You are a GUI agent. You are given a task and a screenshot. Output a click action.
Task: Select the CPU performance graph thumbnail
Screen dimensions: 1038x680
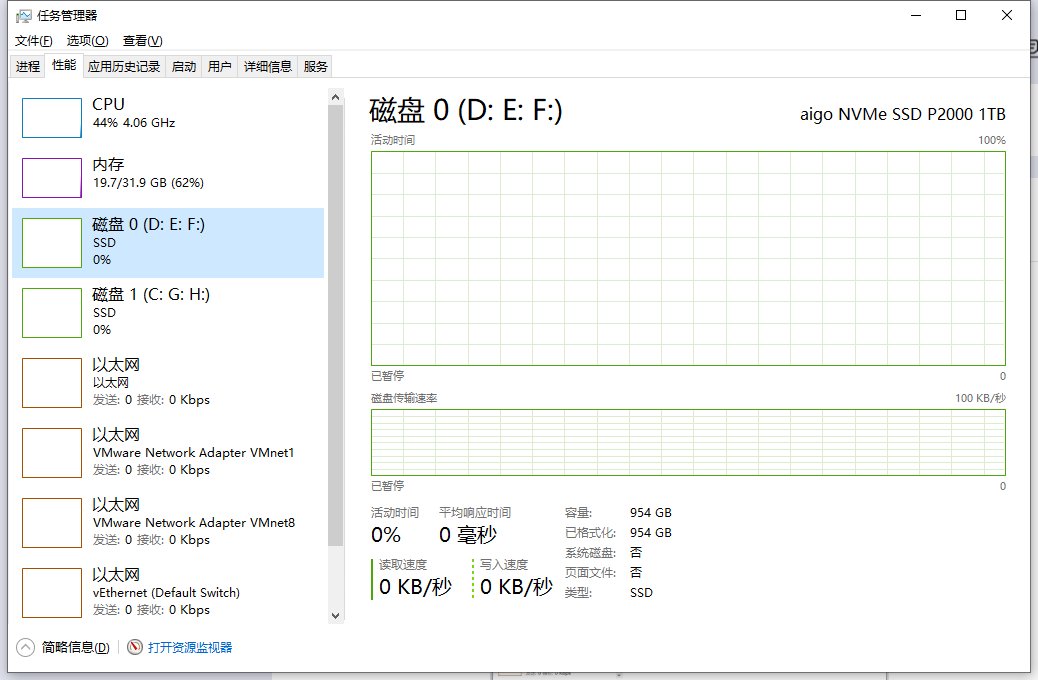(52, 118)
